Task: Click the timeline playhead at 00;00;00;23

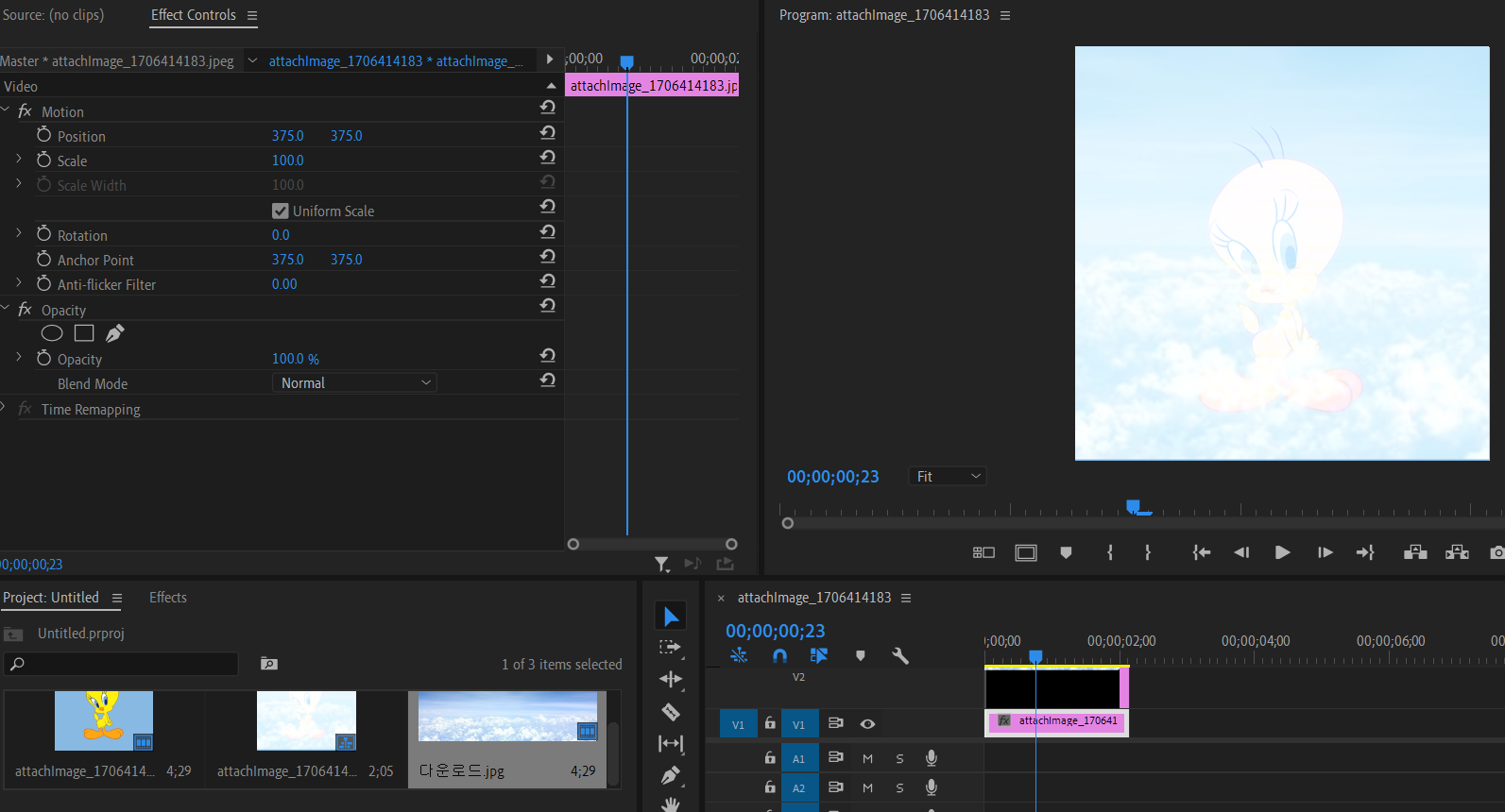Action: (x=1035, y=656)
